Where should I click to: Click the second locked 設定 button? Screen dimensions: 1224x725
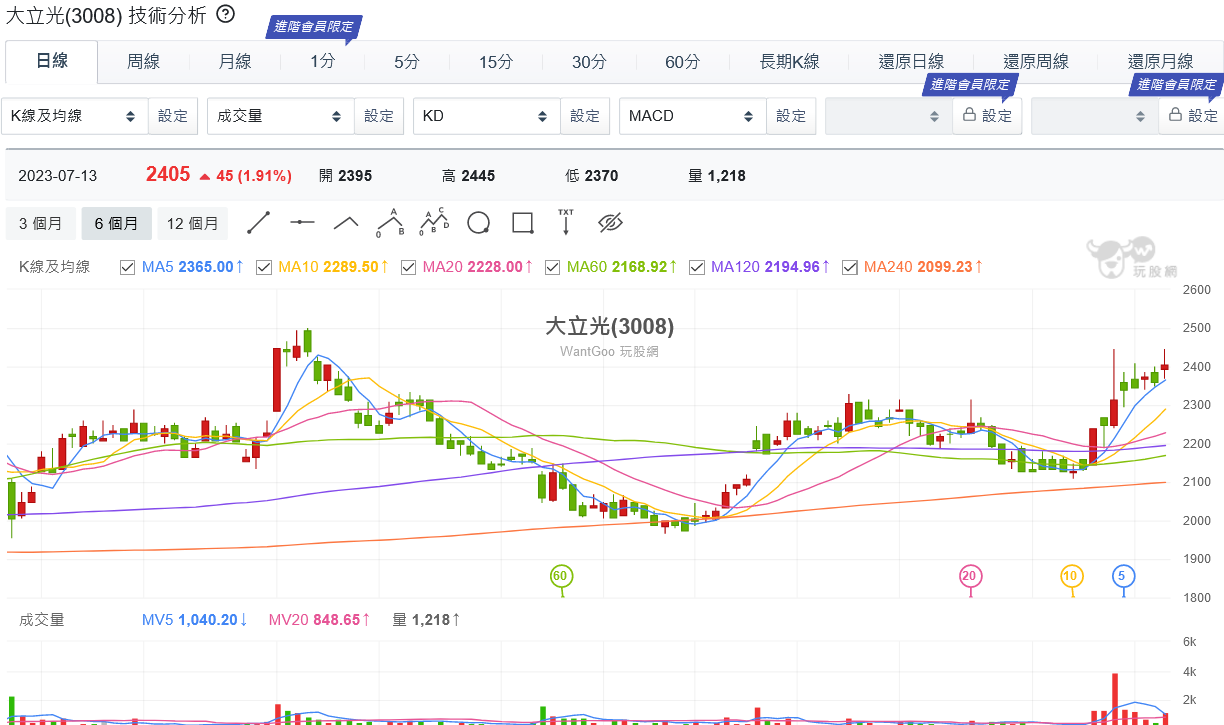(1193, 116)
